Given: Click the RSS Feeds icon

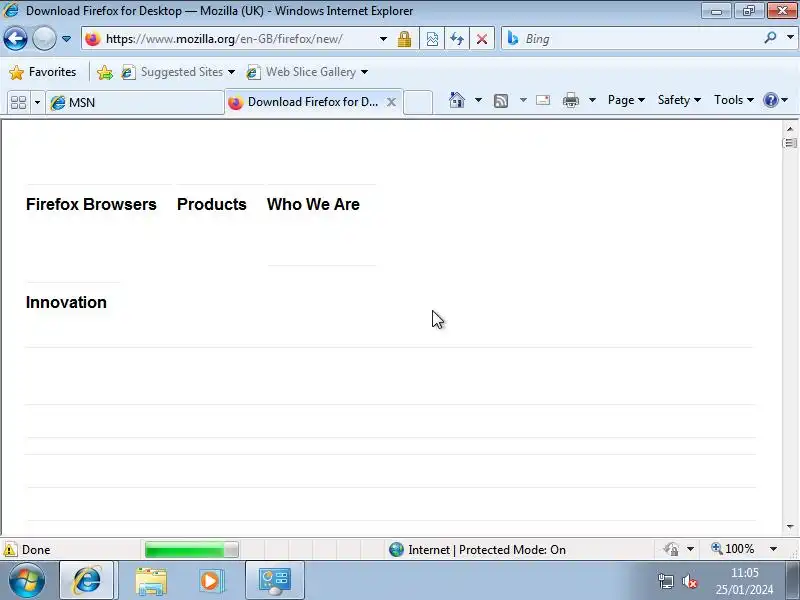Looking at the screenshot, I should pyautogui.click(x=501, y=101).
